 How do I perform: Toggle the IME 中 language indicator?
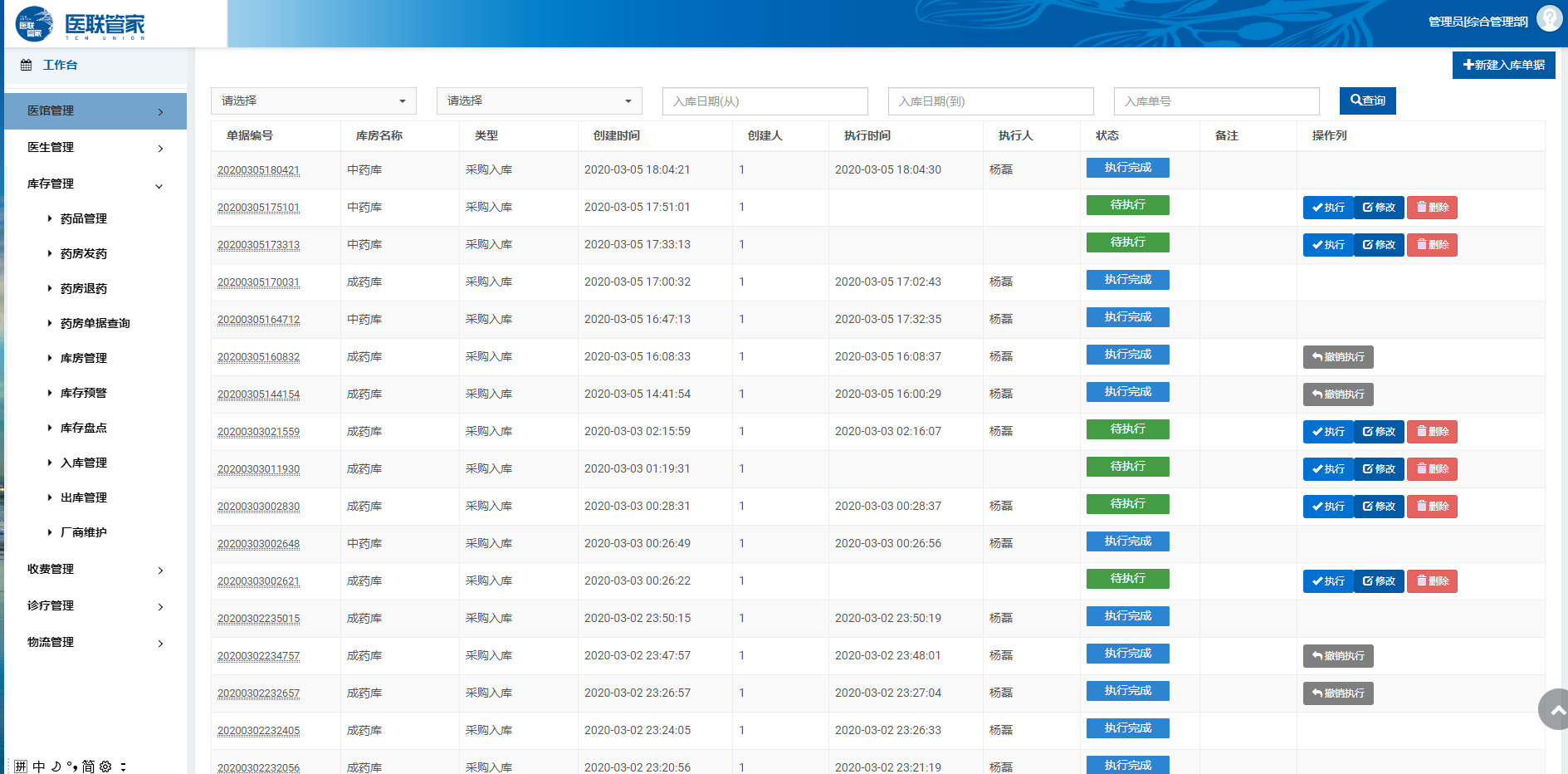(x=39, y=767)
